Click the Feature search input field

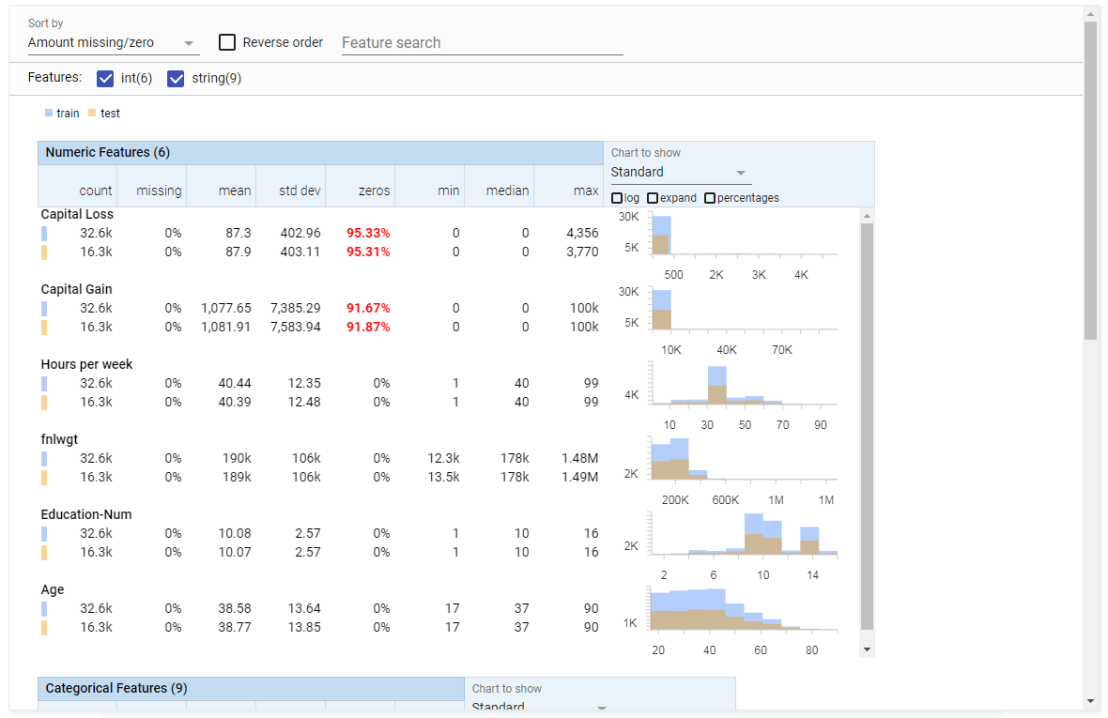point(481,43)
